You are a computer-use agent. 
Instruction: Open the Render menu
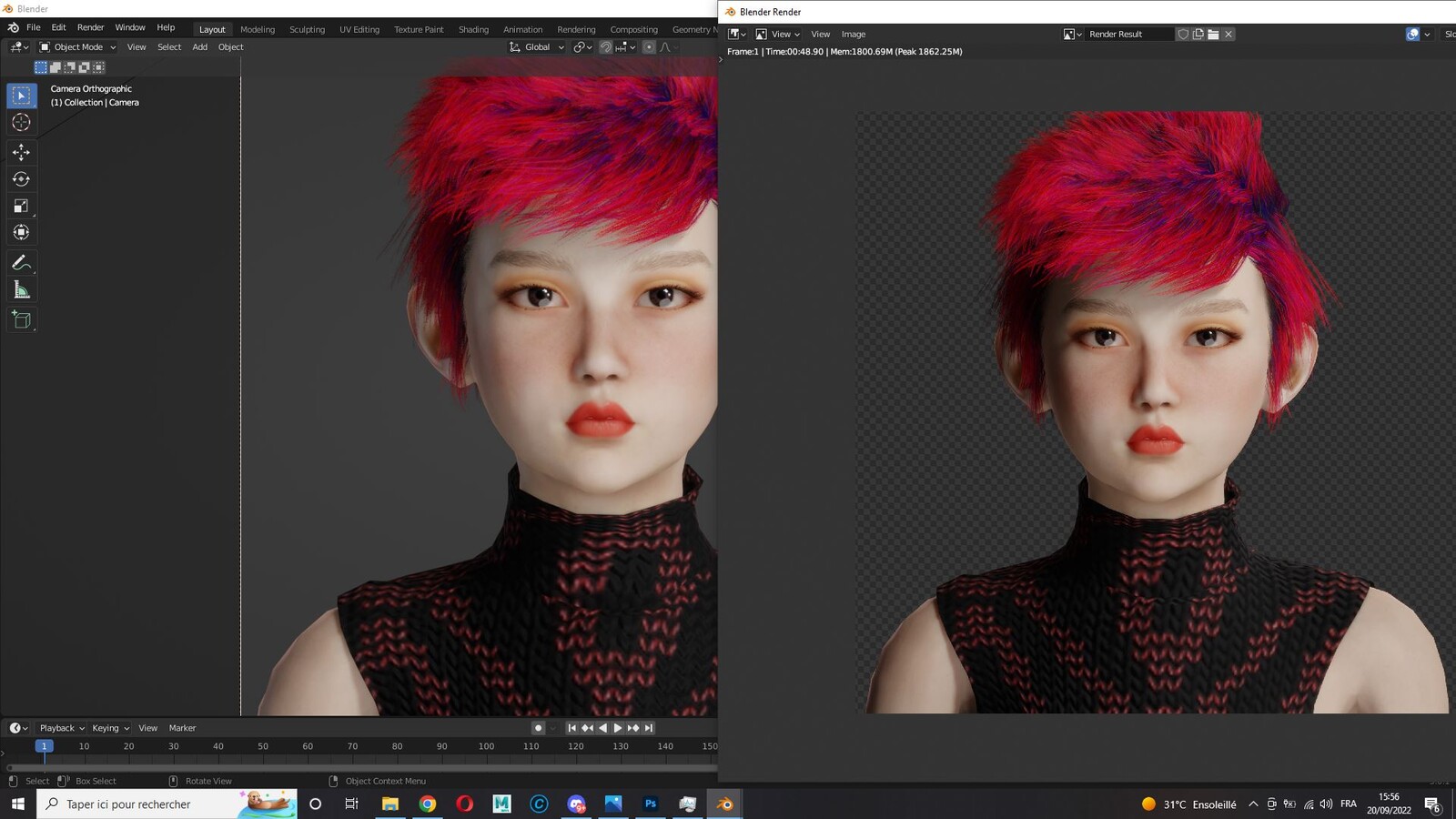90,27
